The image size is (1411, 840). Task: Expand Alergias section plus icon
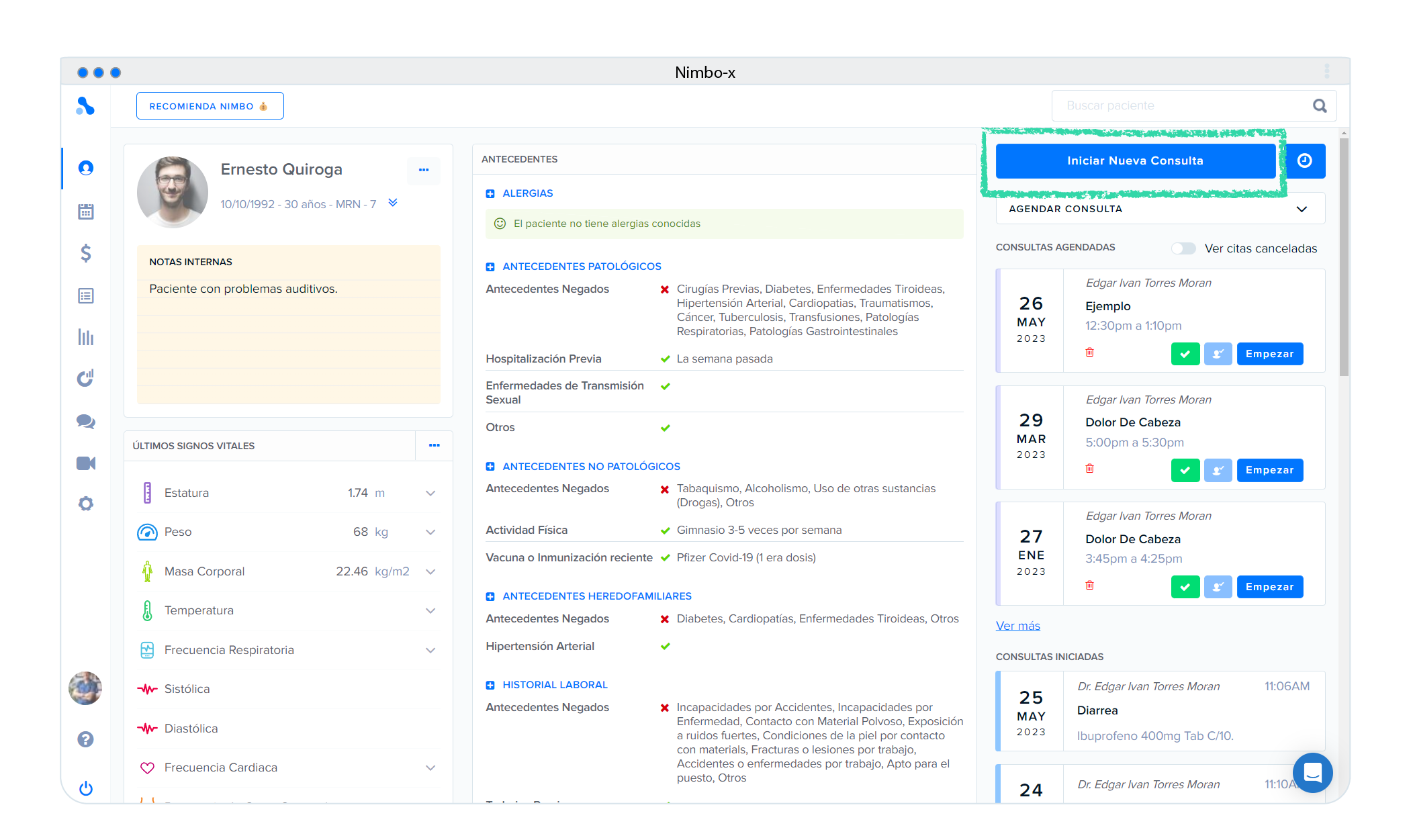point(490,194)
